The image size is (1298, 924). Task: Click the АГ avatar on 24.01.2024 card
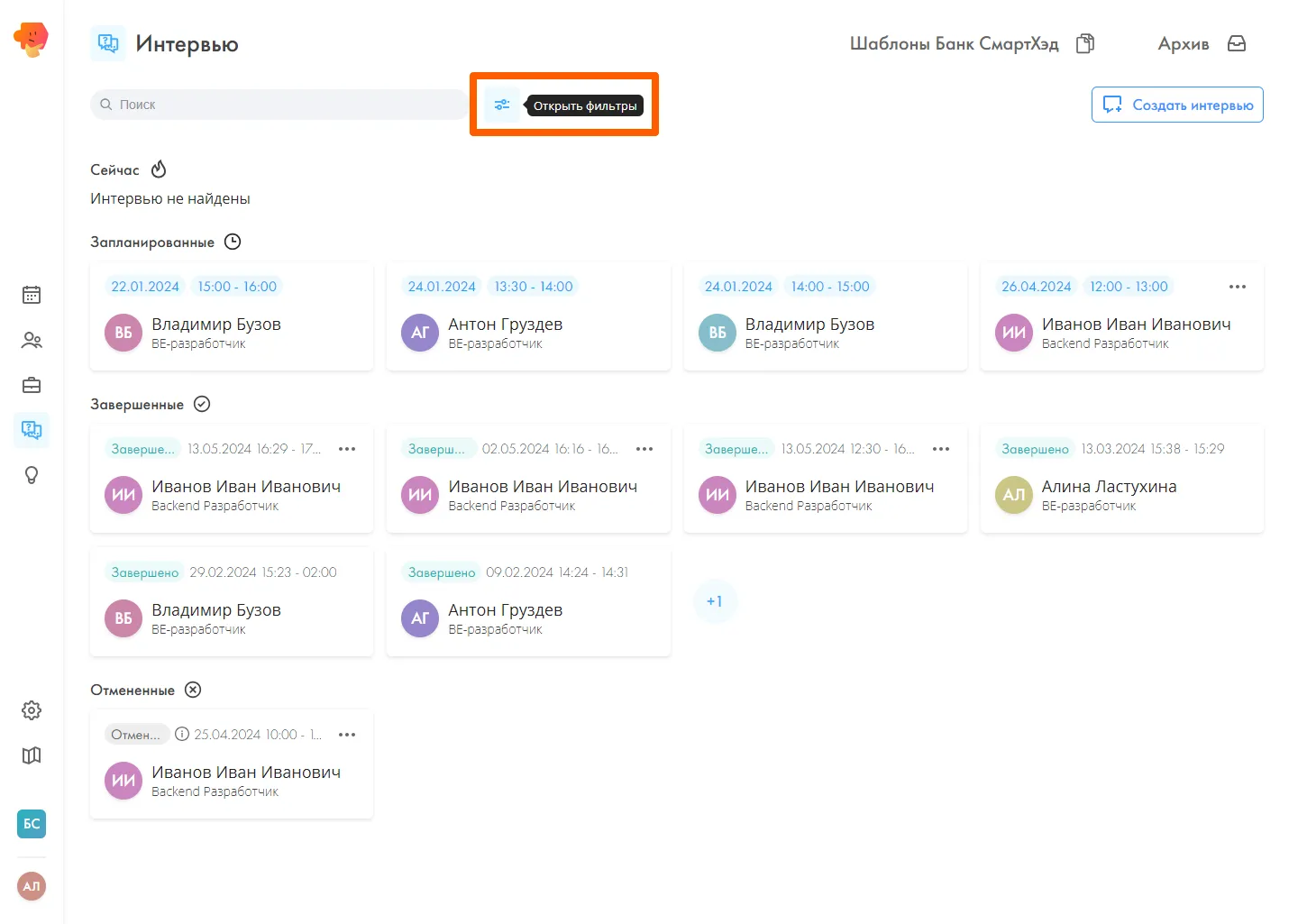[x=420, y=333]
